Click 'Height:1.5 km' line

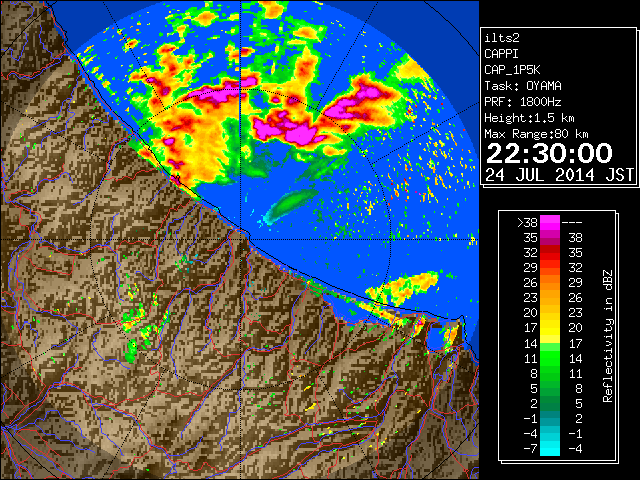pos(529,118)
